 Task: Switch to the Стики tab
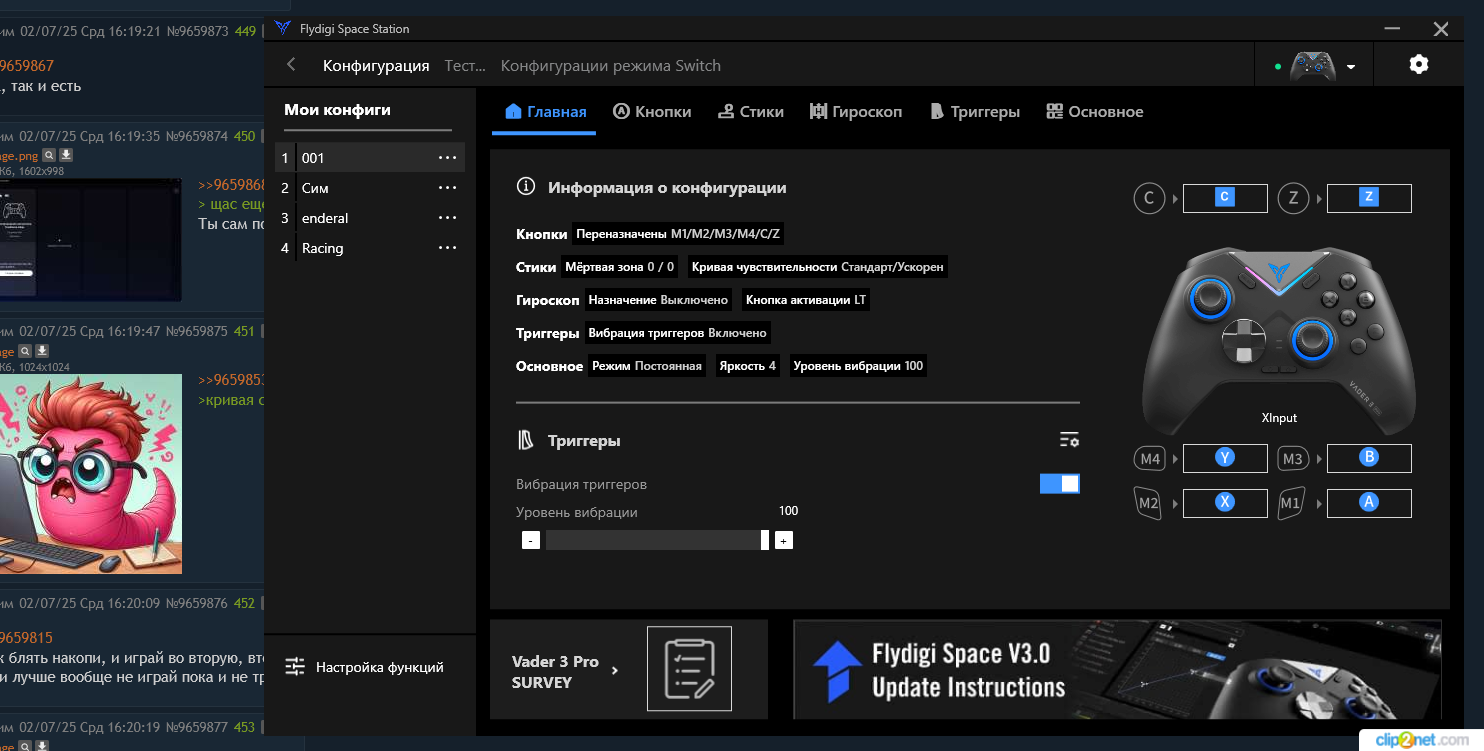coord(750,112)
